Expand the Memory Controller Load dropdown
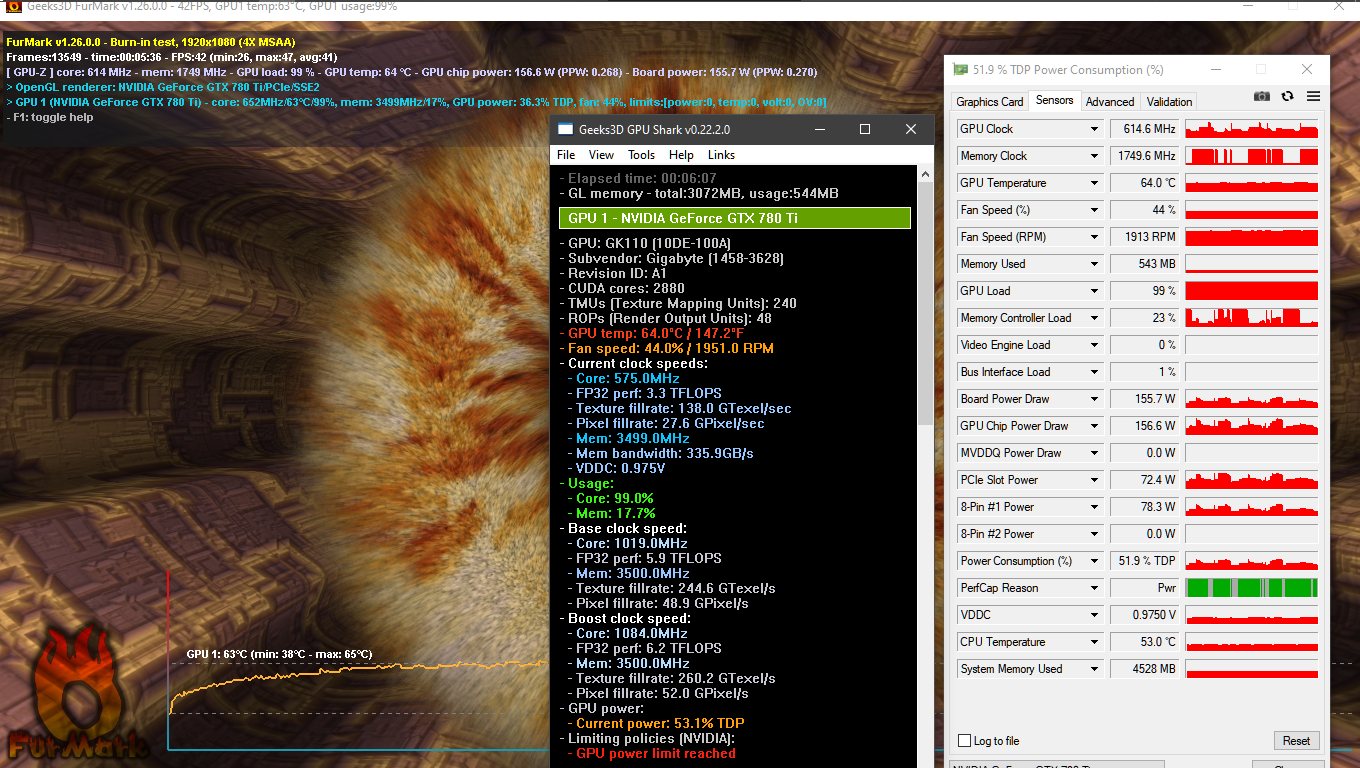This screenshot has width=1360, height=768. (x=1094, y=318)
